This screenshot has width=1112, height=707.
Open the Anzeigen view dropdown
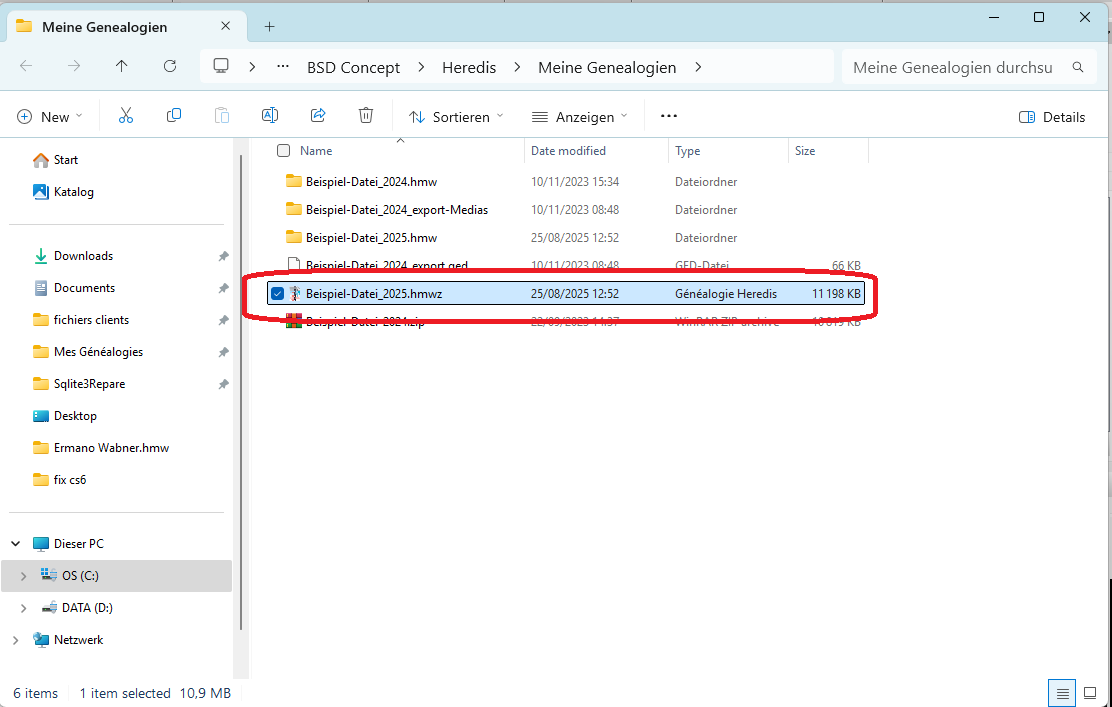click(x=579, y=117)
